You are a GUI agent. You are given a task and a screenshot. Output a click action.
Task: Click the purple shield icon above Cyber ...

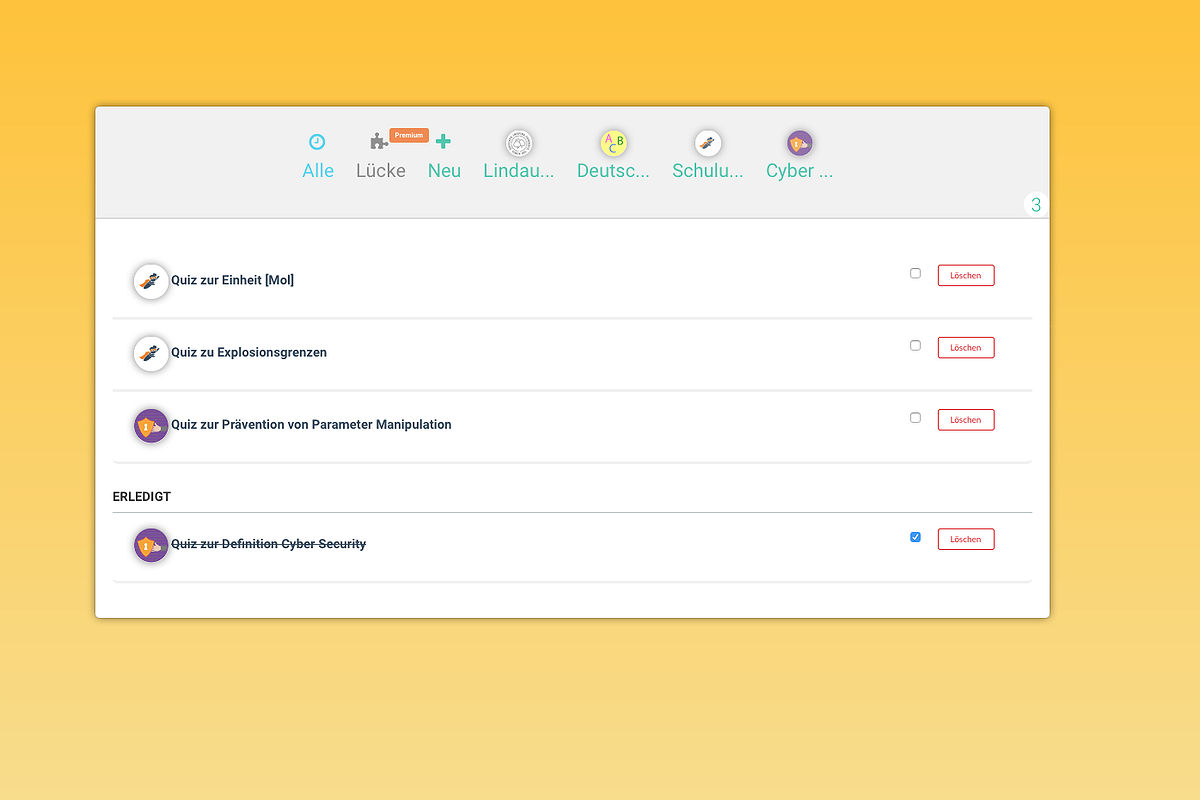[x=799, y=143]
